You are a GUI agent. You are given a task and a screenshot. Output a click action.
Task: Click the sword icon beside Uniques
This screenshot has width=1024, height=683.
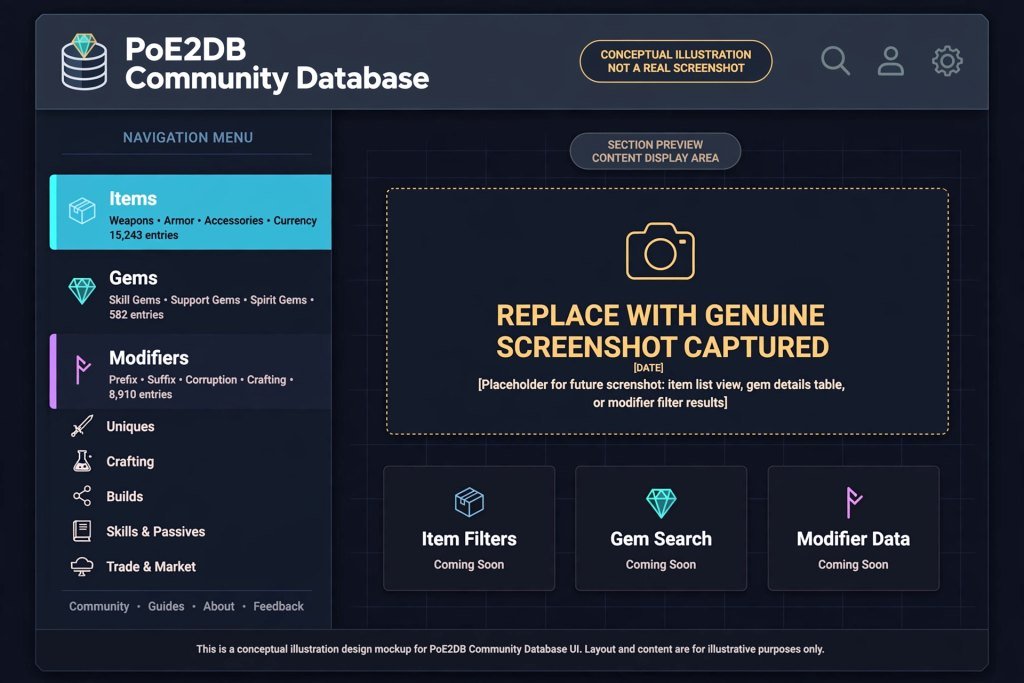(x=82, y=426)
